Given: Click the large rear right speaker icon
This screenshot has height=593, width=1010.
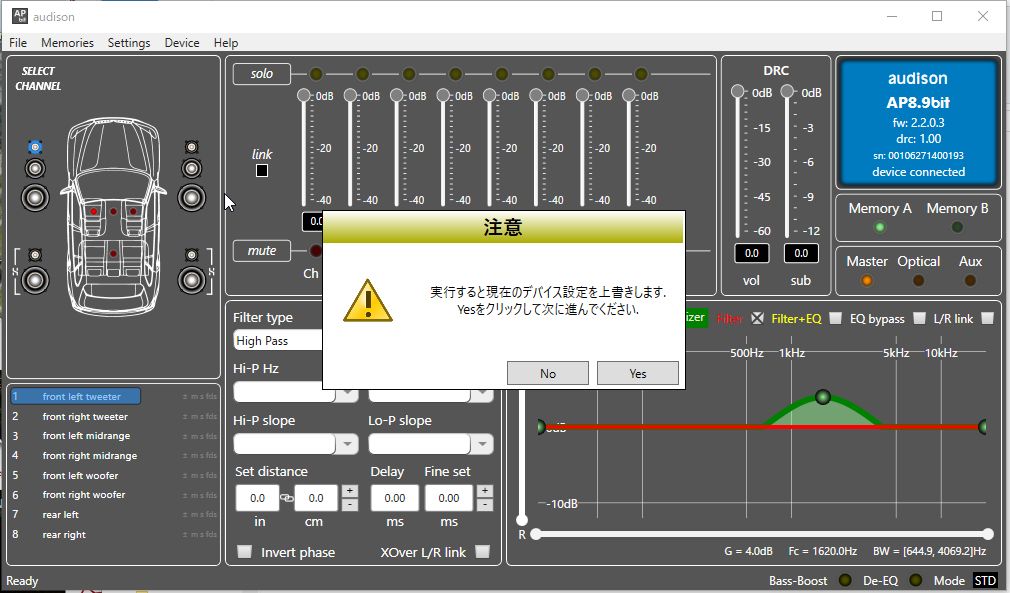Looking at the screenshot, I should [x=191, y=281].
